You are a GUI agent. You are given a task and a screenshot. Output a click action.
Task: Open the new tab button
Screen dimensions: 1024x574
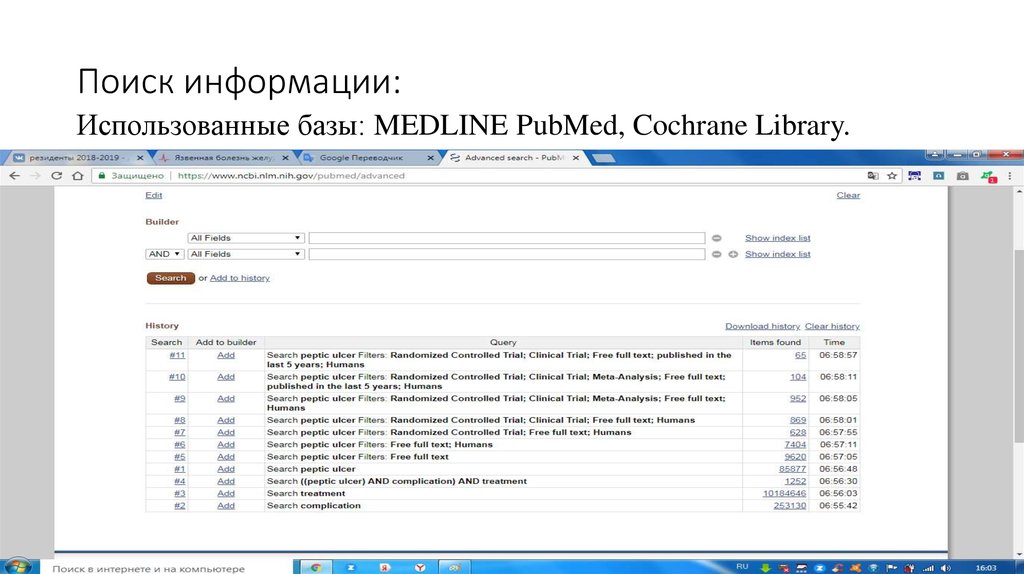click(602, 158)
